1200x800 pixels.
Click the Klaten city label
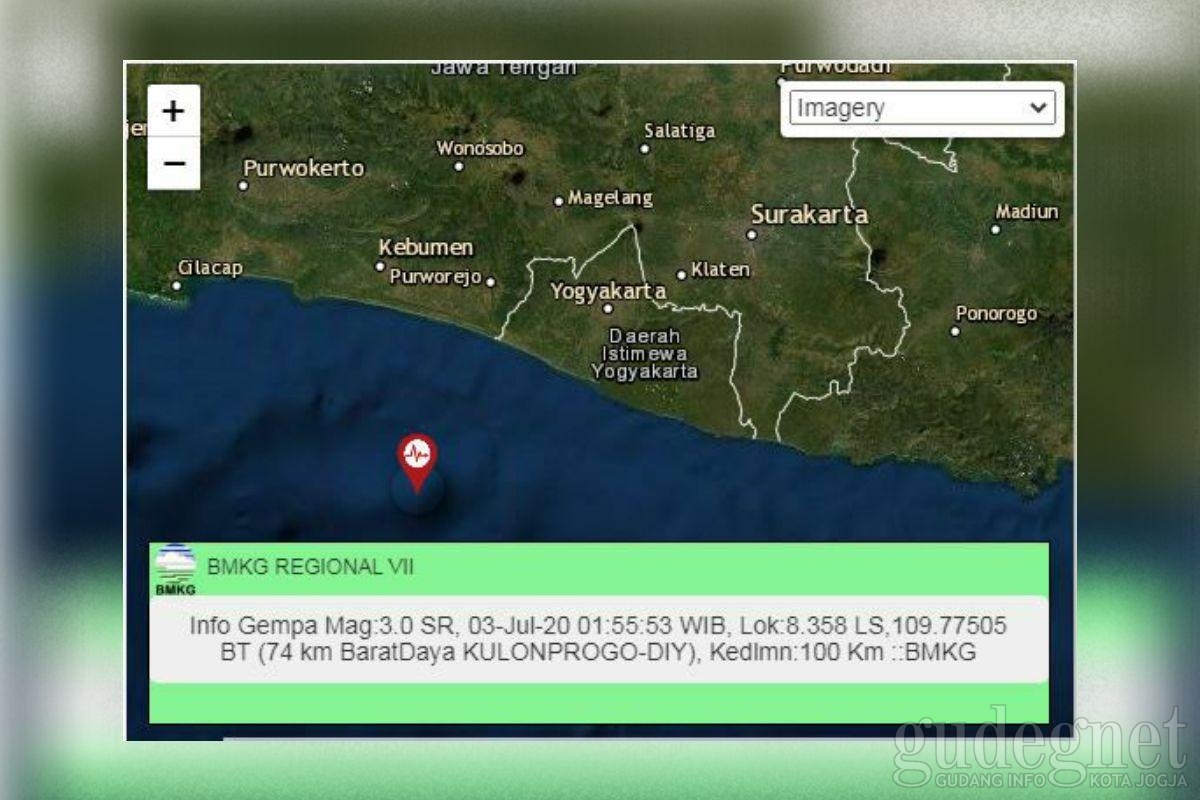click(x=721, y=270)
